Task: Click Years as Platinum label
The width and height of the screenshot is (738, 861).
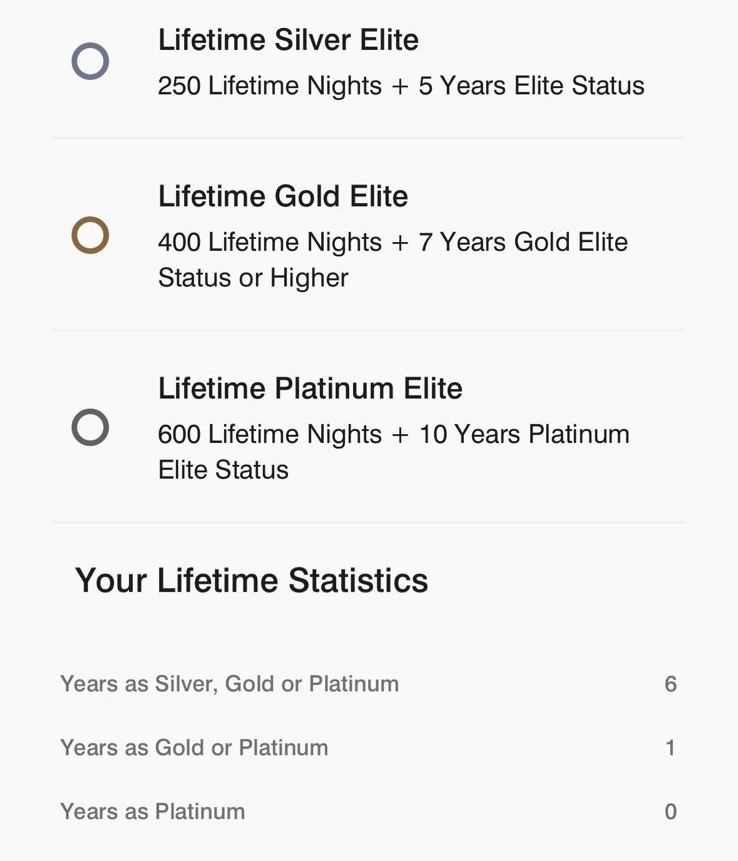Action: (152, 811)
